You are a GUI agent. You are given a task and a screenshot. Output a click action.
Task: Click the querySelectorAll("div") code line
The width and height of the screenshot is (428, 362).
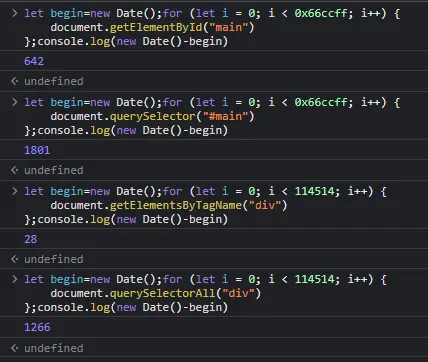[156, 293]
